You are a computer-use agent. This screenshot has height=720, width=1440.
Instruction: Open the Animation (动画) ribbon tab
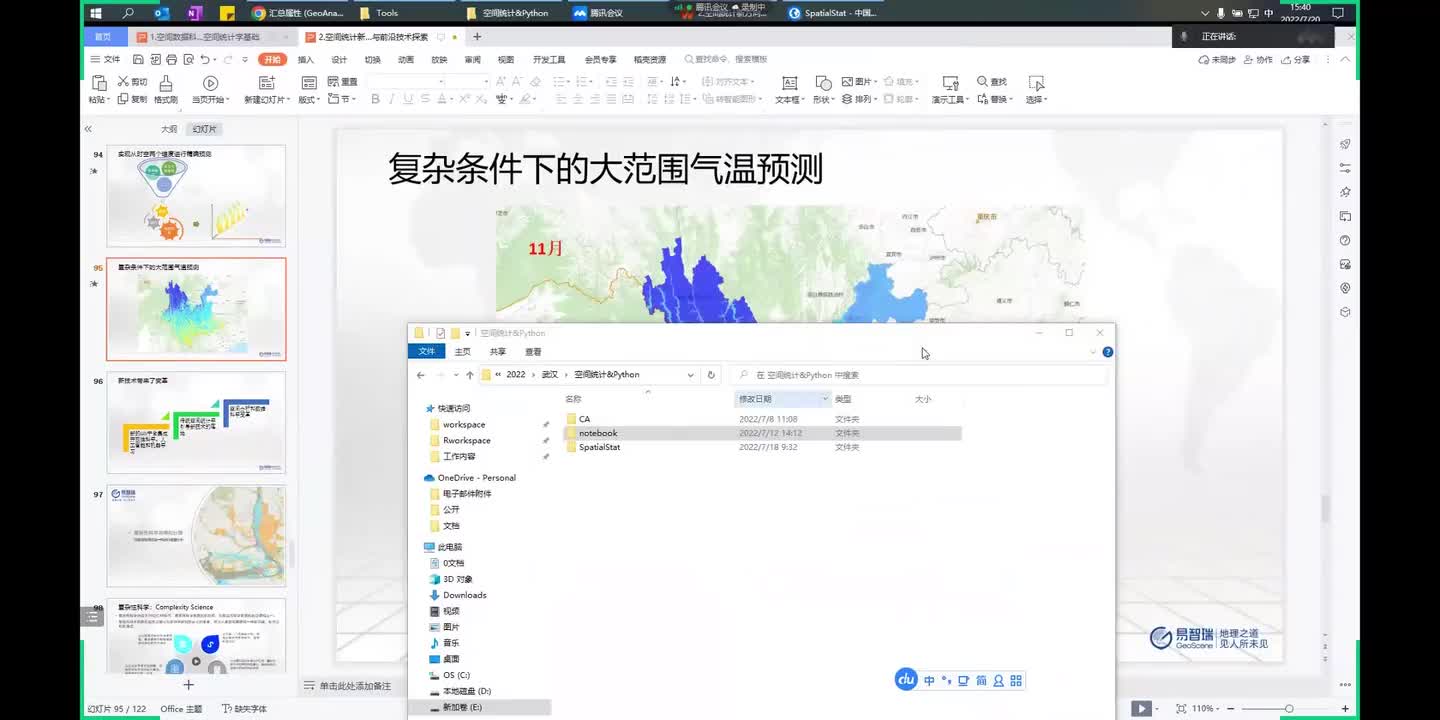tap(406, 60)
